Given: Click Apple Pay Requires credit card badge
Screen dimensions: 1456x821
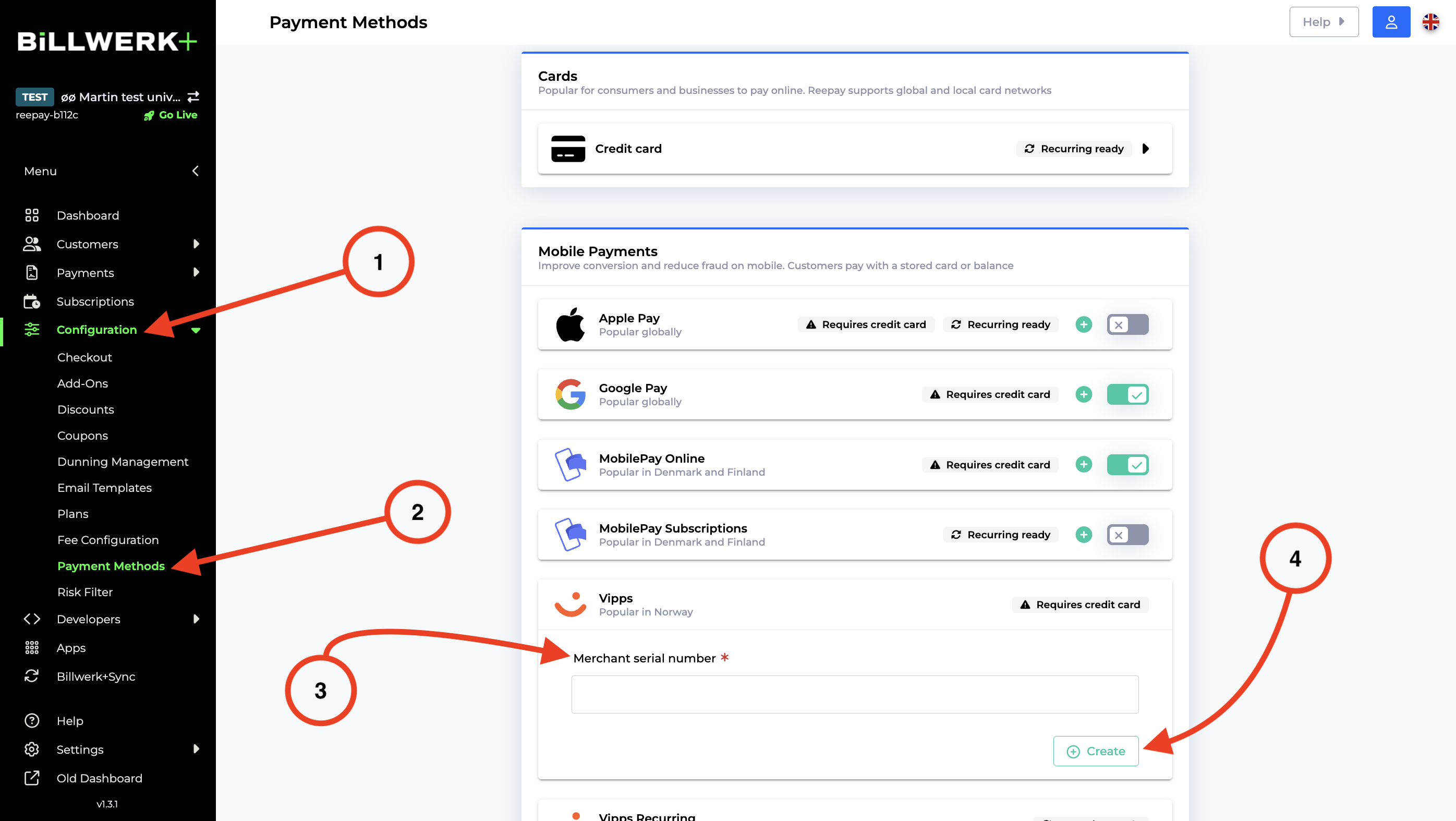Looking at the screenshot, I should 866,324.
